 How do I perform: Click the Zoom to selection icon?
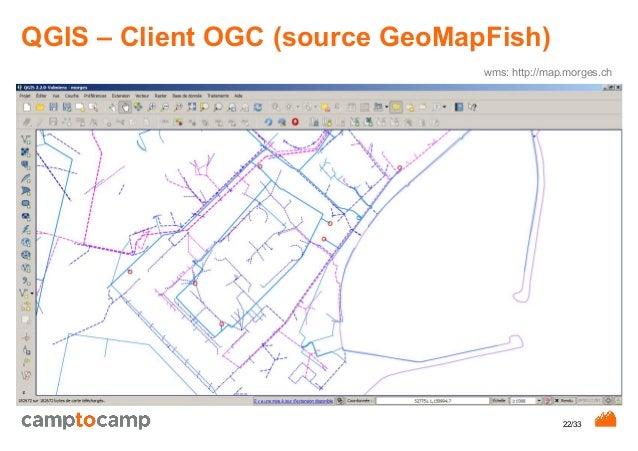coord(205,107)
